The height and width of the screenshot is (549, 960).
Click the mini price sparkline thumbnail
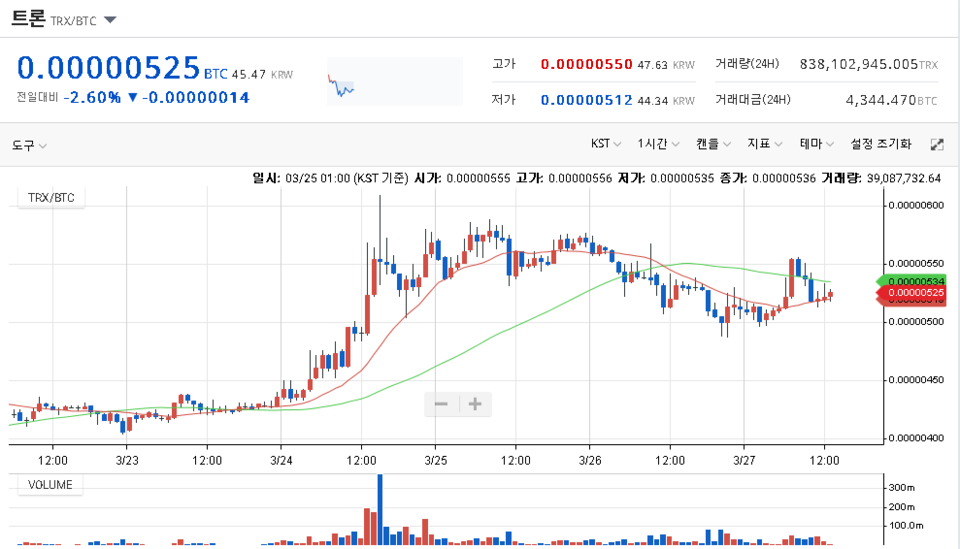(x=394, y=81)
